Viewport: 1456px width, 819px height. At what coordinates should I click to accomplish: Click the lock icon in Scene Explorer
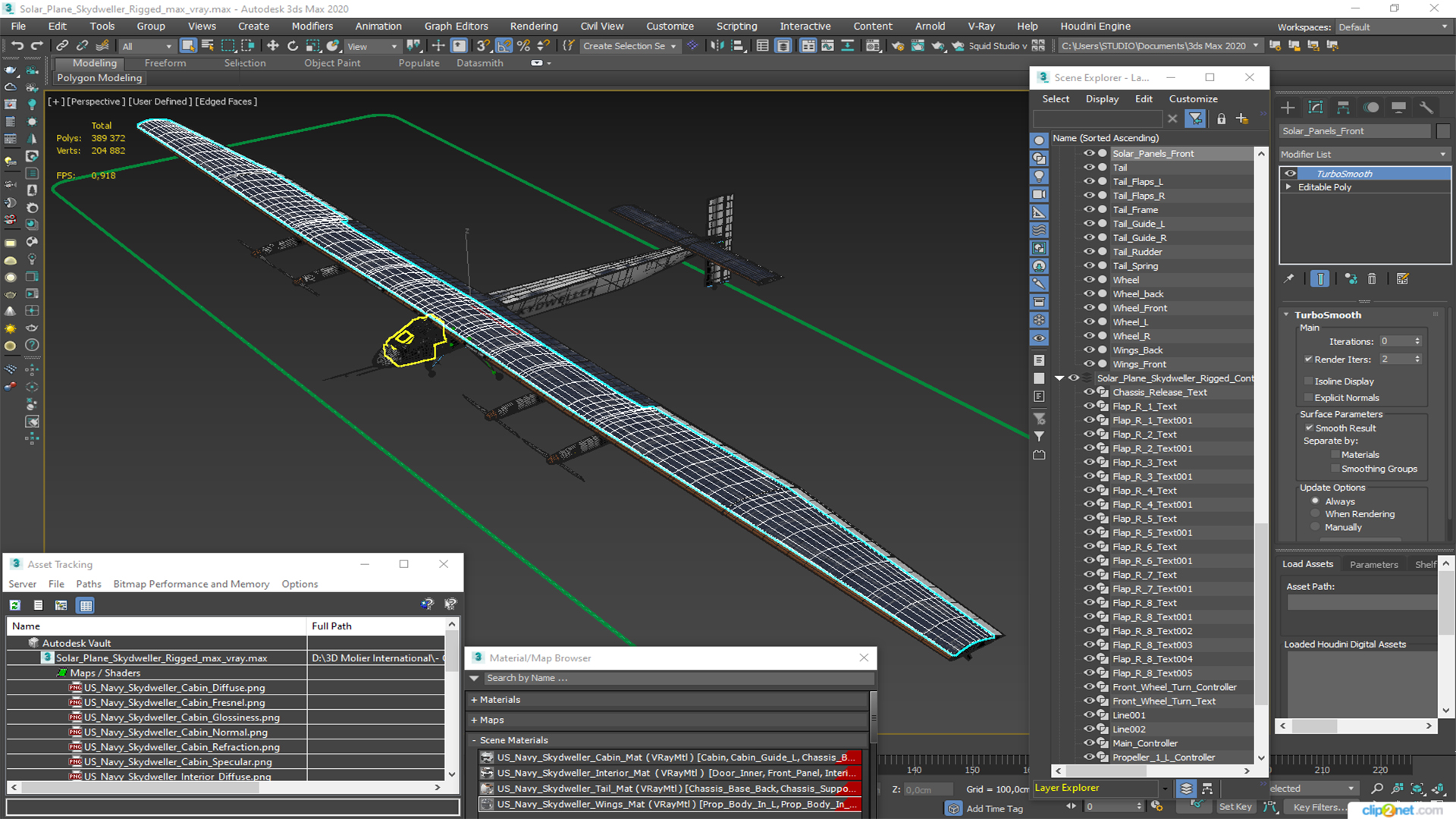[1221, 119]
